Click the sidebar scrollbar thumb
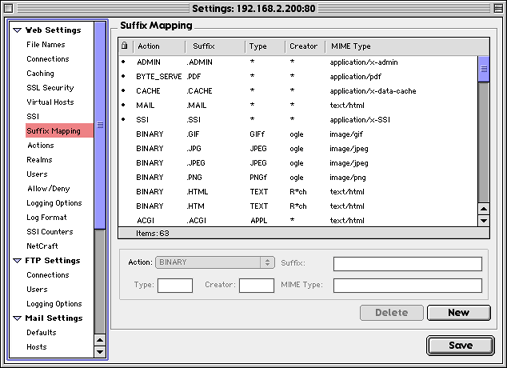507x368 pixels. coord(100,125)
